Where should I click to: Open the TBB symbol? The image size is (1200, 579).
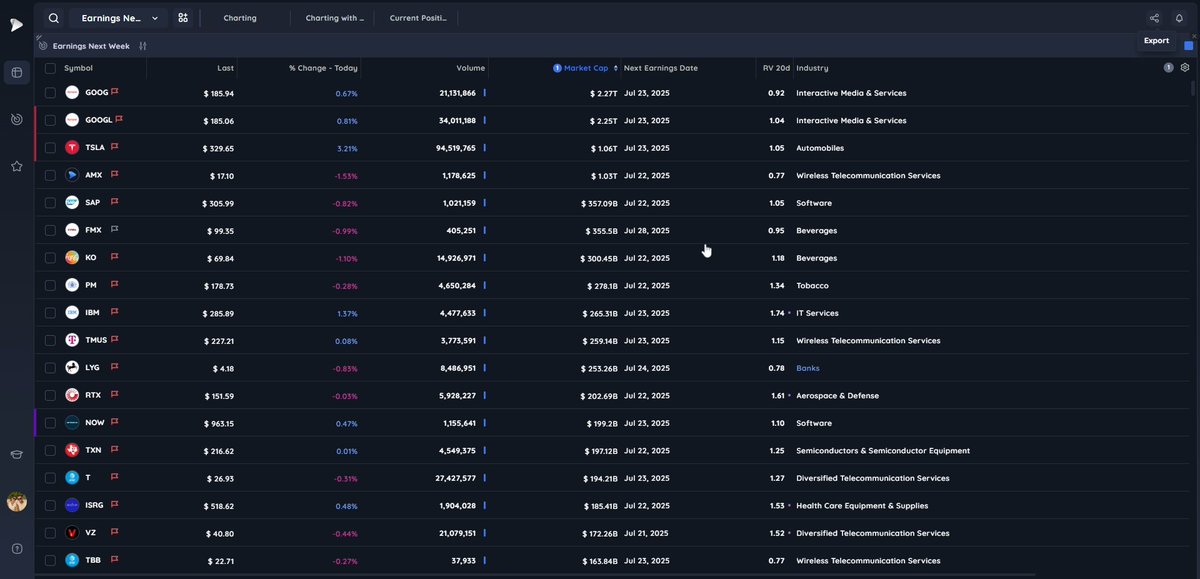coord(93,560)
